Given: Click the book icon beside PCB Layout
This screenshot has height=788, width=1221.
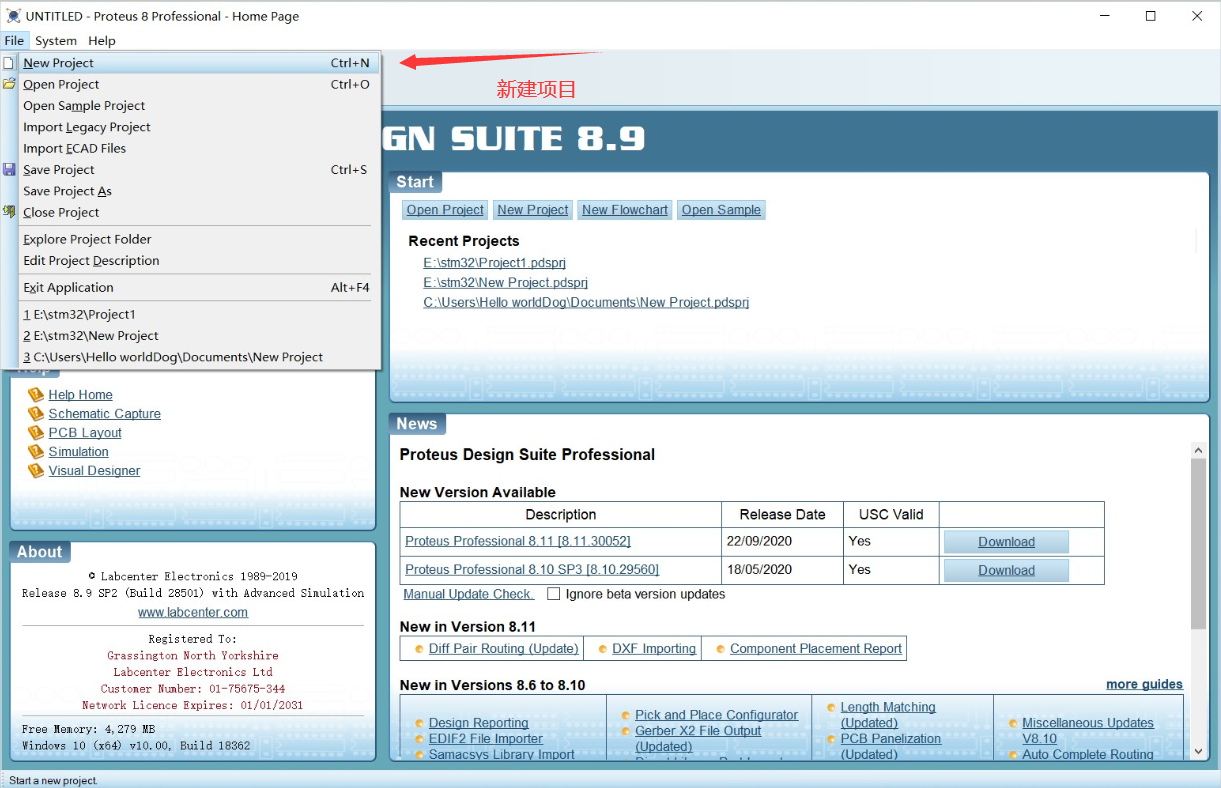Looking at the screenshot, I should [x=36, y=433].
